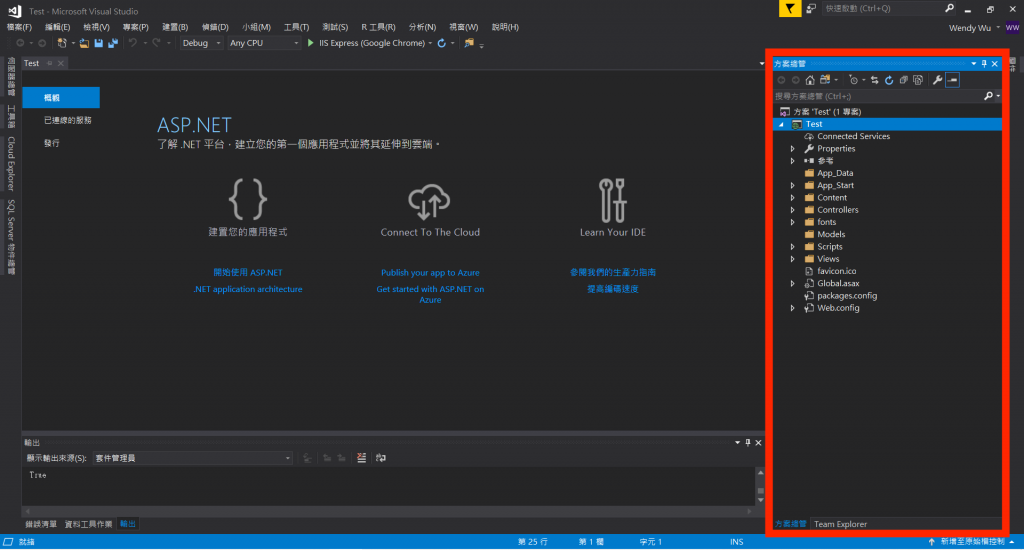Click the Output panel vertical scrollbar
Viewport: 1024px width, 550px height.
point(760,486)
